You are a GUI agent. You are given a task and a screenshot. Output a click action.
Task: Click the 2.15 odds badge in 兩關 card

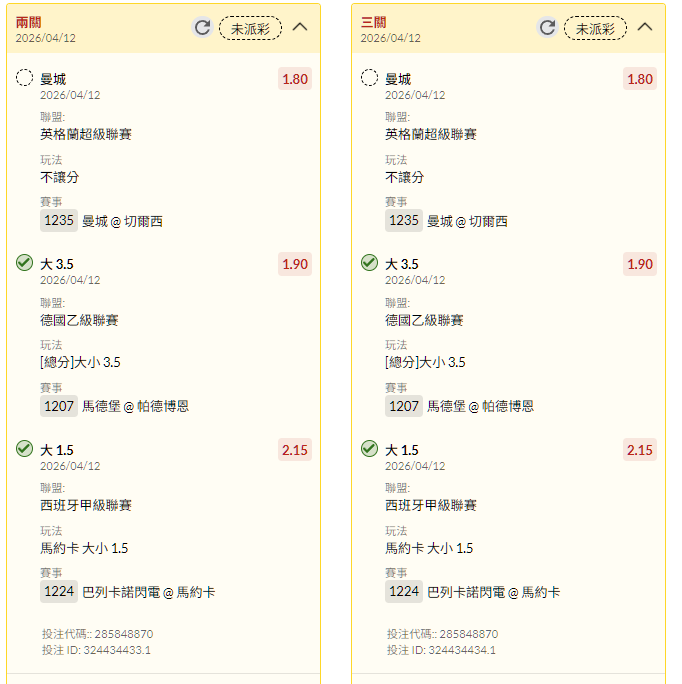[295, 450]
